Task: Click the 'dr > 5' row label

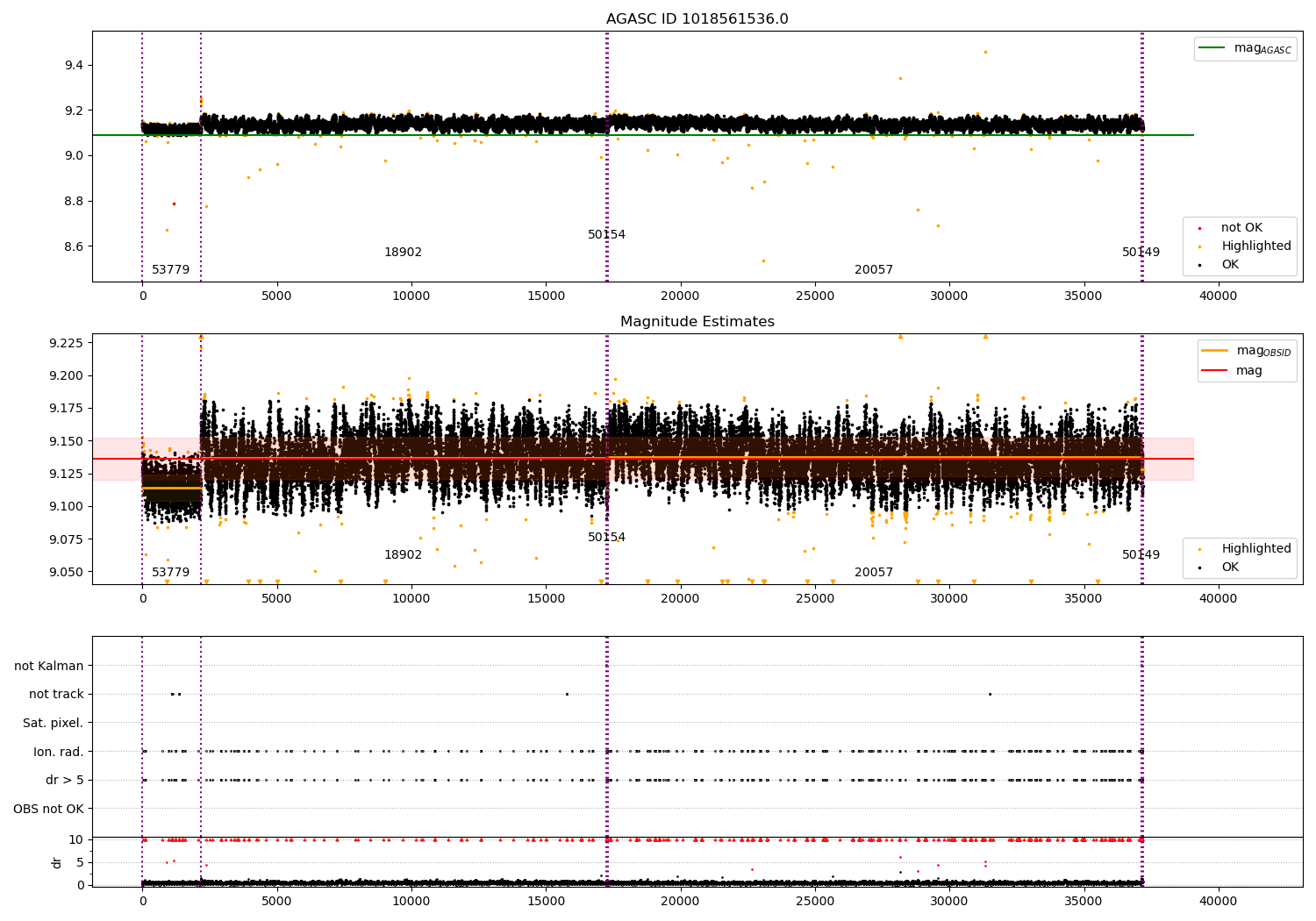Action: point(65,781)
